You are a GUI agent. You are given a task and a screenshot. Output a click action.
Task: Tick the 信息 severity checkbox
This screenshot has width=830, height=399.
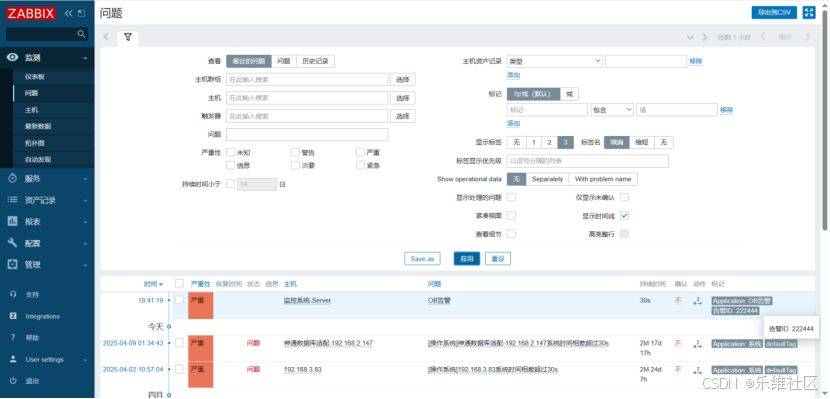pos(230,165)
